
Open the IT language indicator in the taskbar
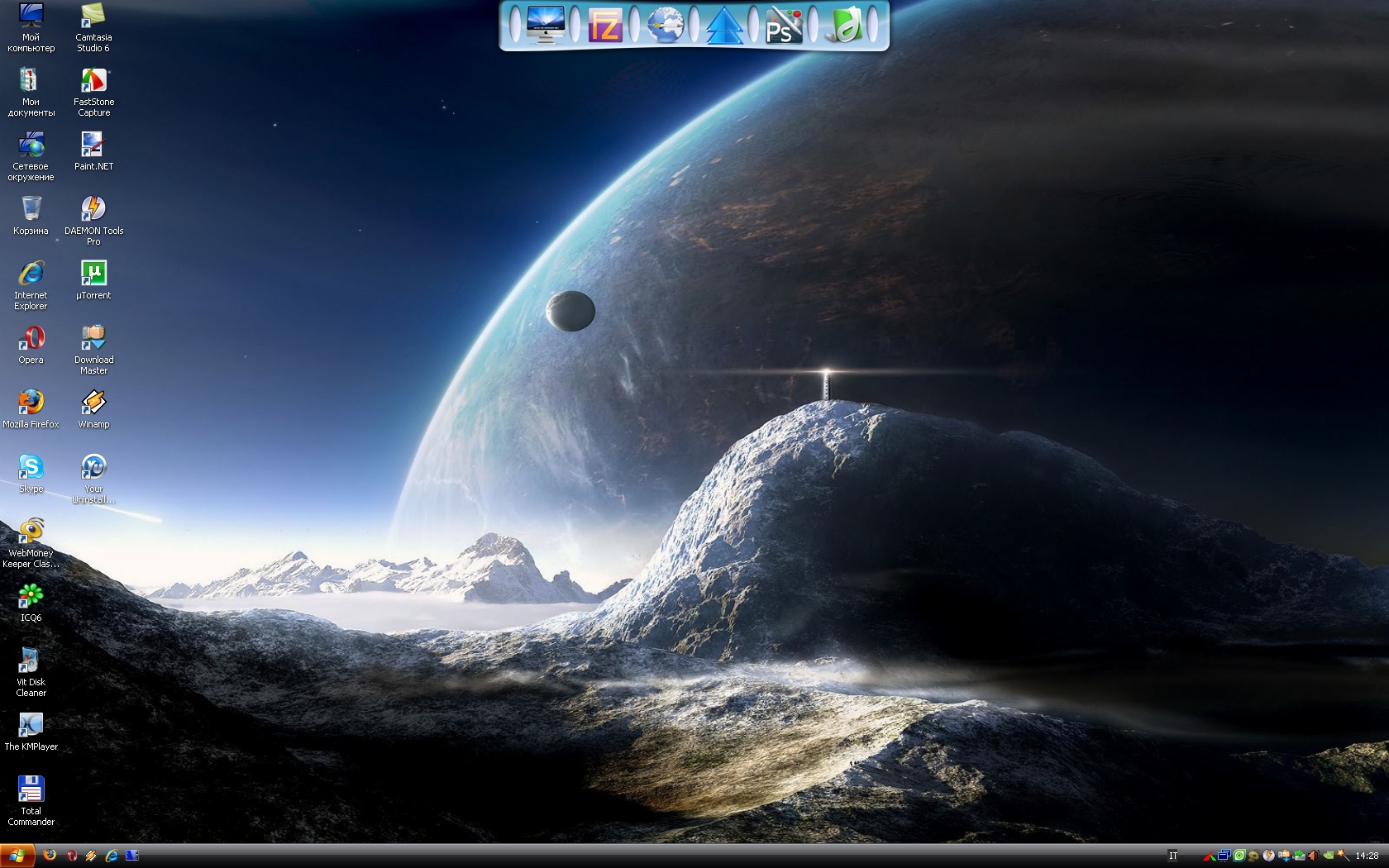[x=1172, y=856]
